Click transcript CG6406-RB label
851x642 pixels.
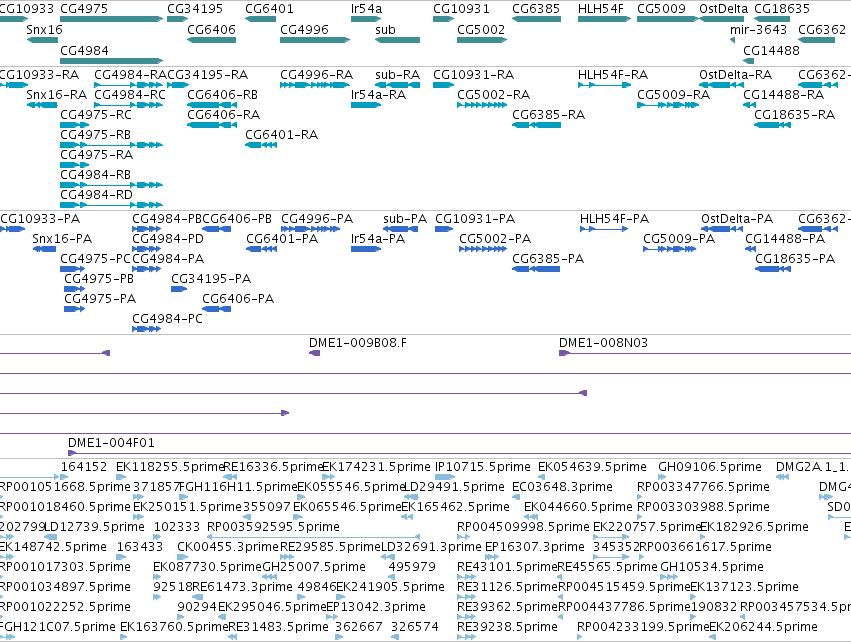[x=223, y=94]
